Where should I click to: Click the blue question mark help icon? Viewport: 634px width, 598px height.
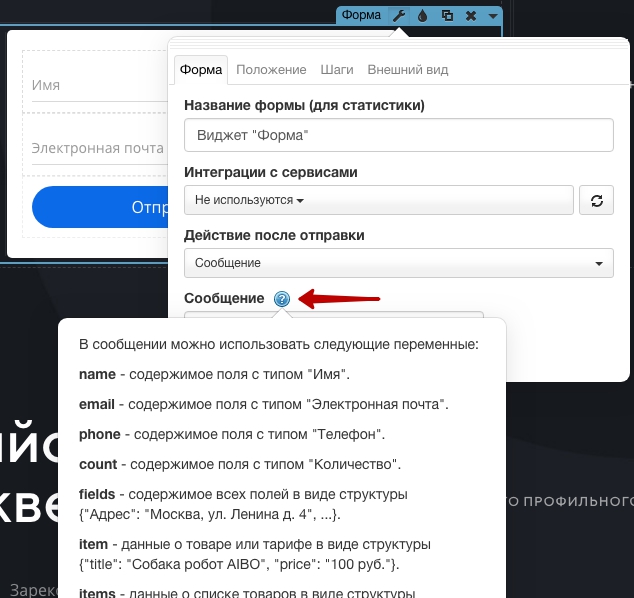click(282, 299)
